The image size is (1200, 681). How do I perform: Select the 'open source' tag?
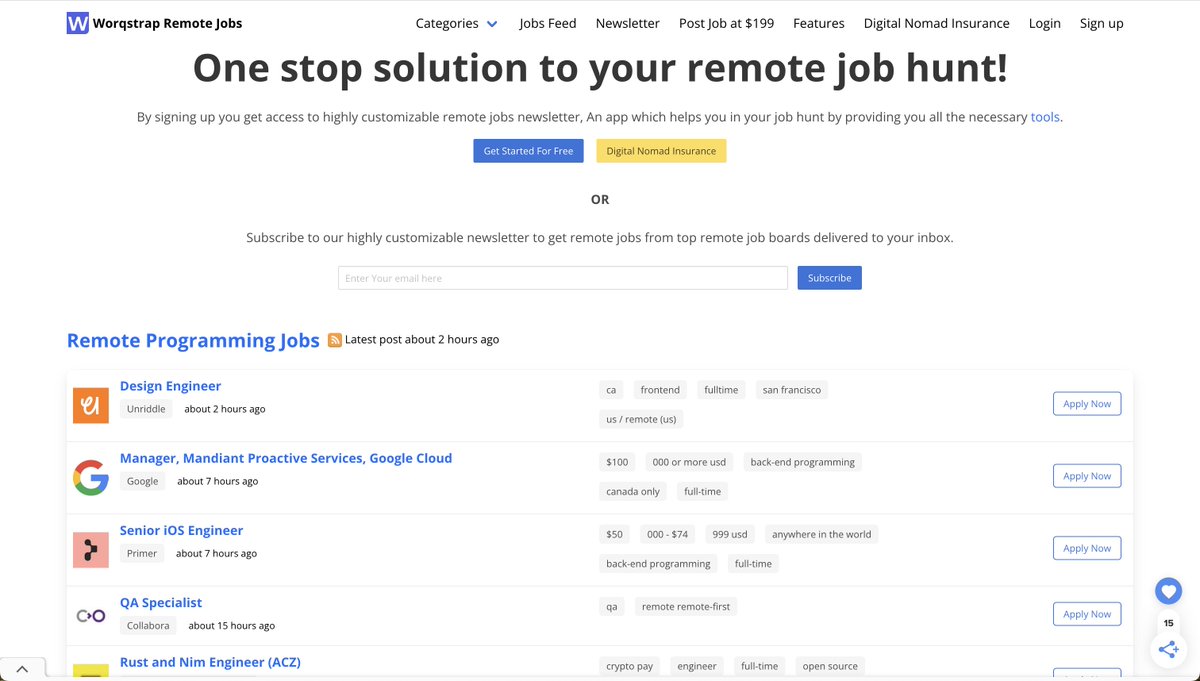point(830,666)
